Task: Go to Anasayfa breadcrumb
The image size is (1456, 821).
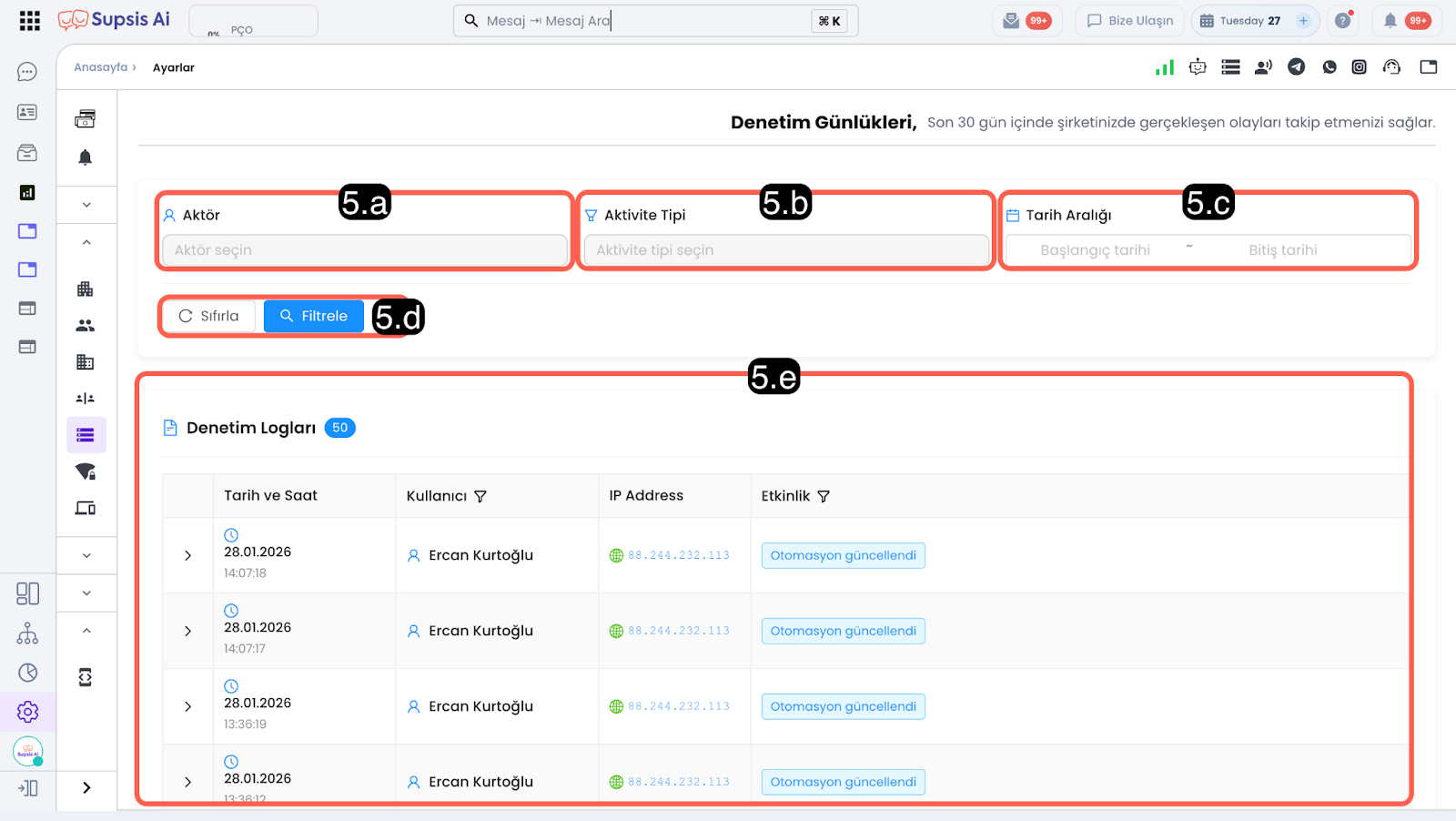Action: [x=101, y=67]
